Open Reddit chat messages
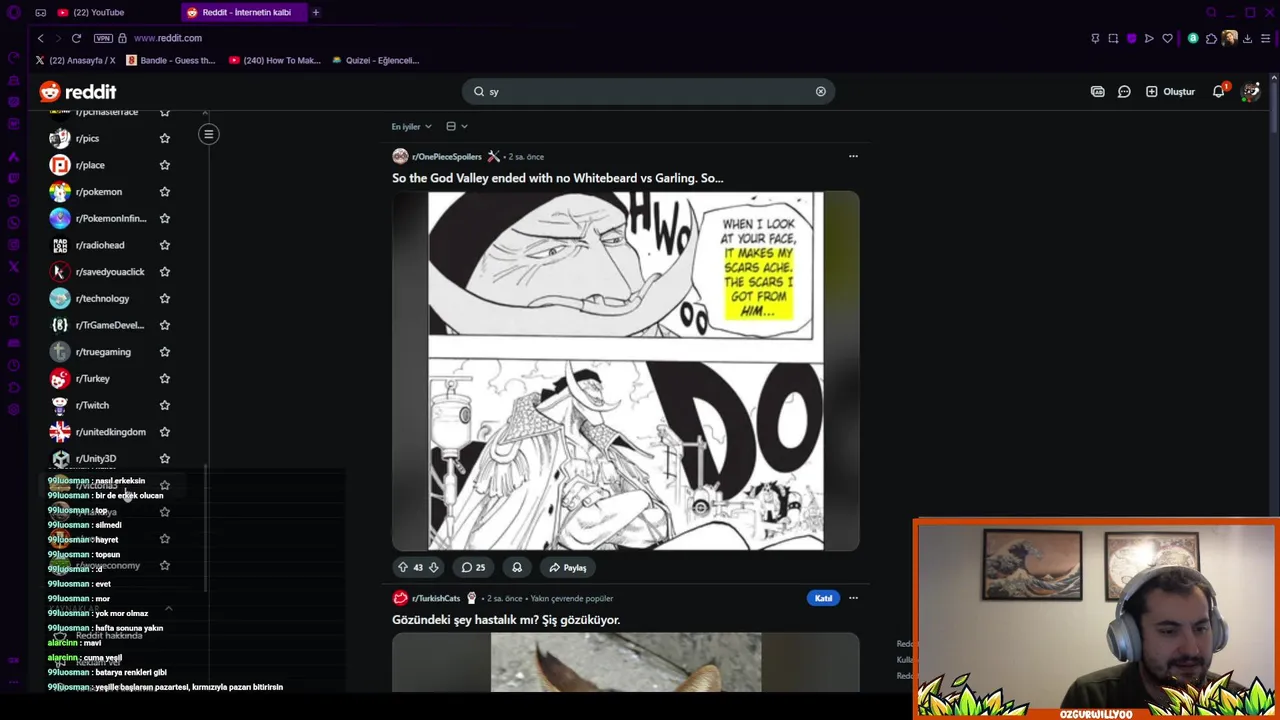This screenshot has height=720, width=1280. click(x=1124, y=91)
